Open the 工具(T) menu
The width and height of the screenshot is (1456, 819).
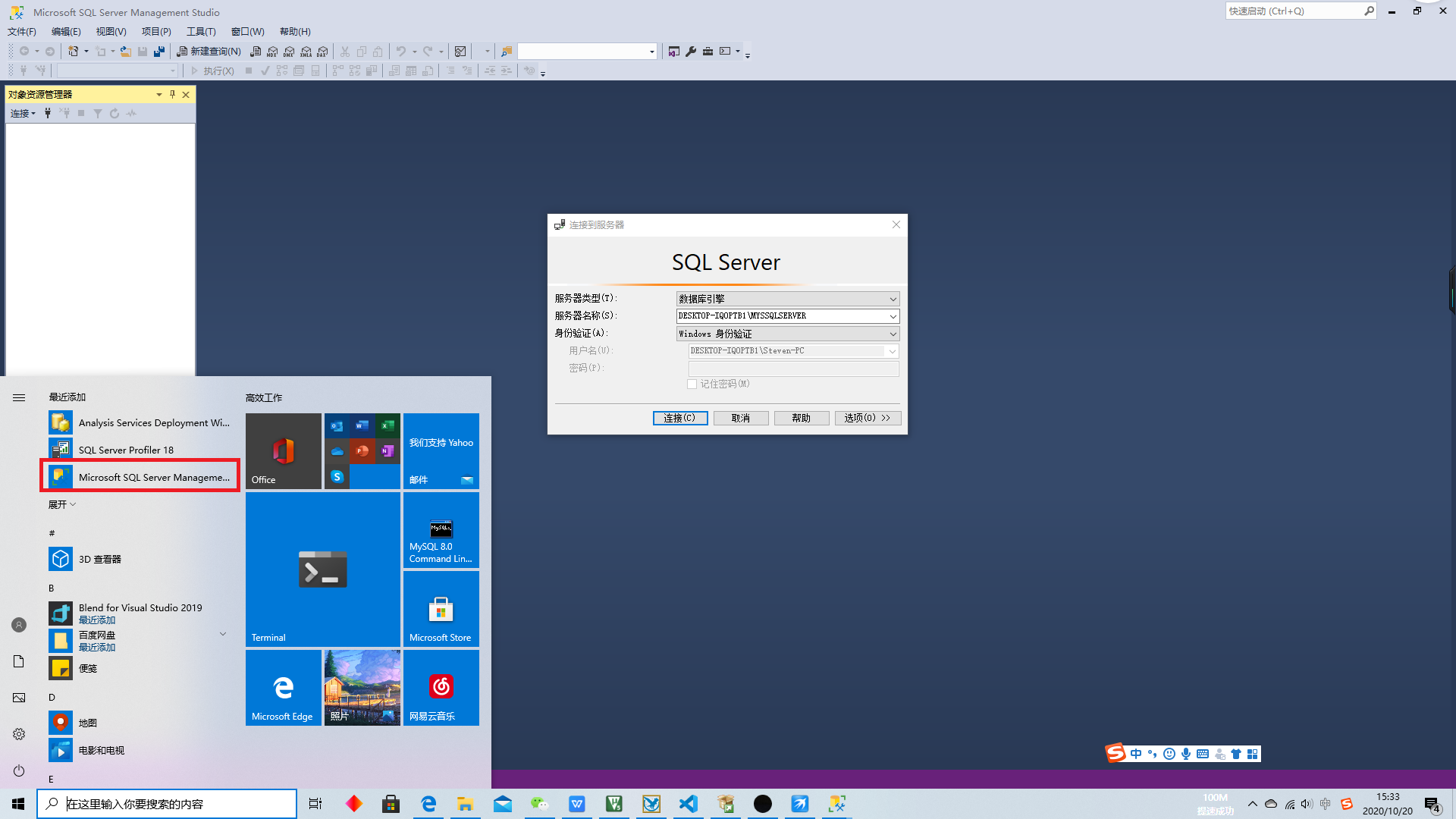(x=201, y=31)
